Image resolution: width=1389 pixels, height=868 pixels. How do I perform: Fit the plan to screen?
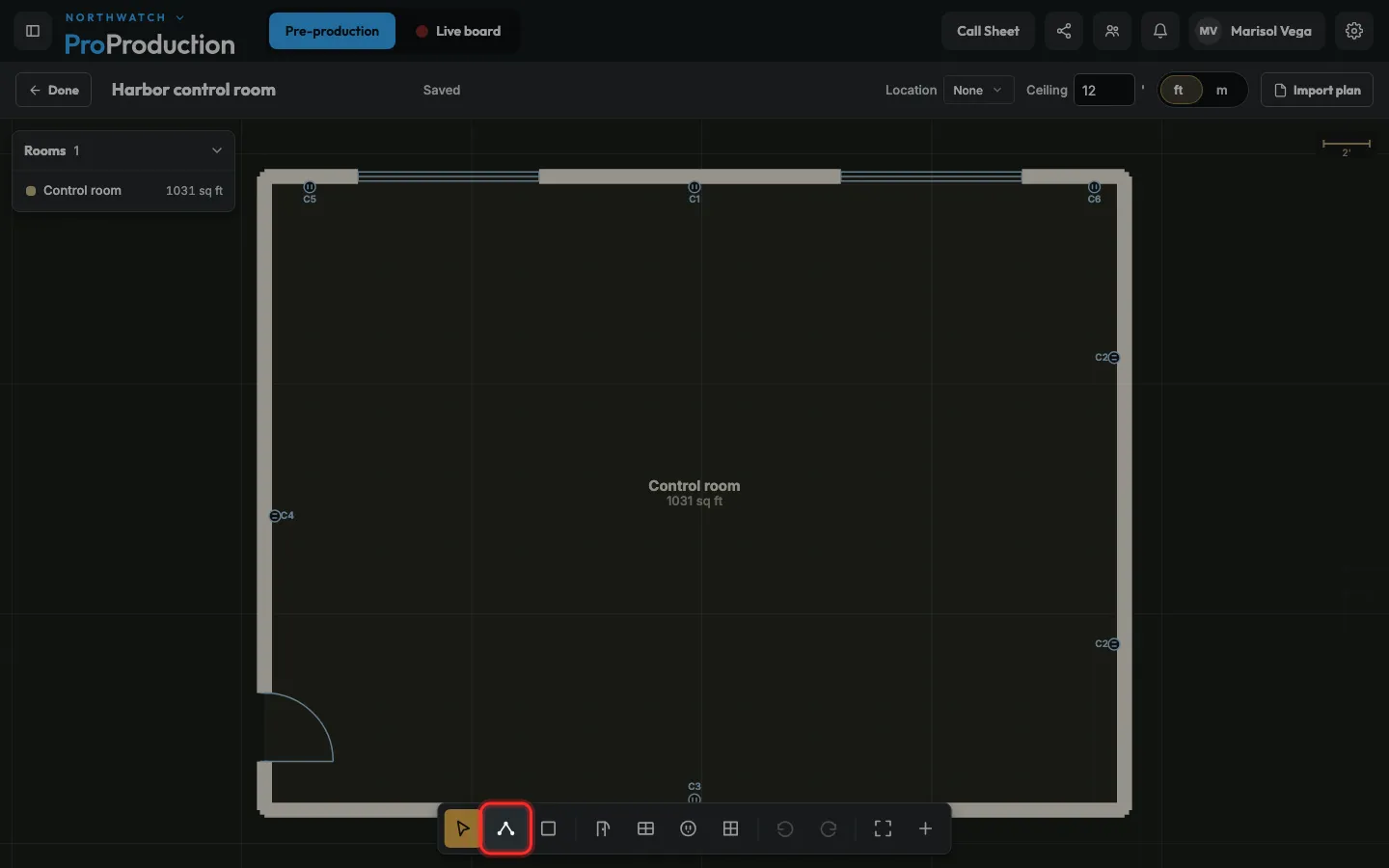pyautogui.click(x=883, y=828)
